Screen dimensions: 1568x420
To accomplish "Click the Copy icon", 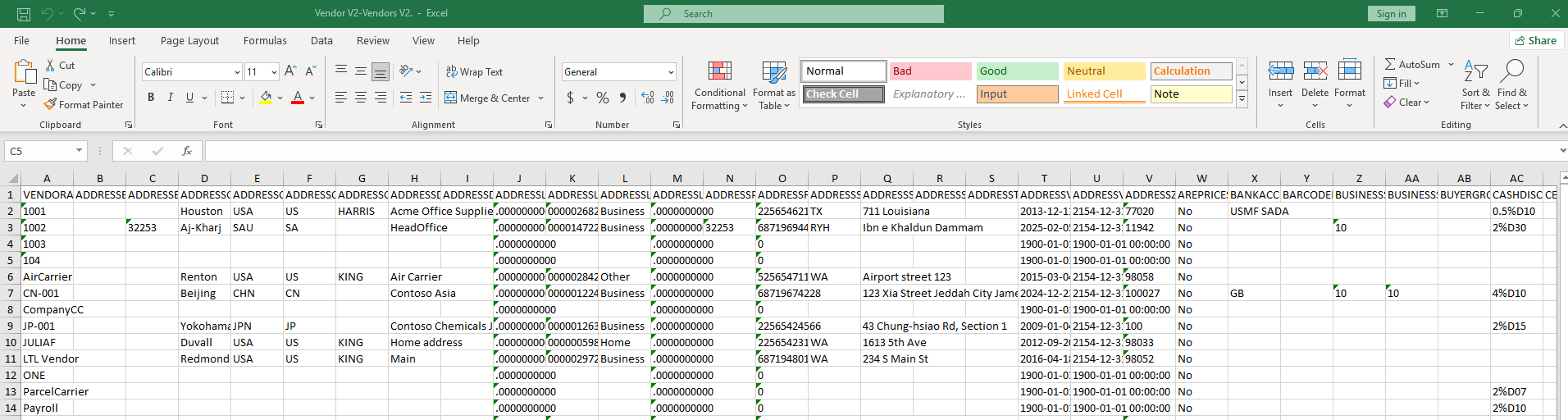I will click(x=50, y=85).
